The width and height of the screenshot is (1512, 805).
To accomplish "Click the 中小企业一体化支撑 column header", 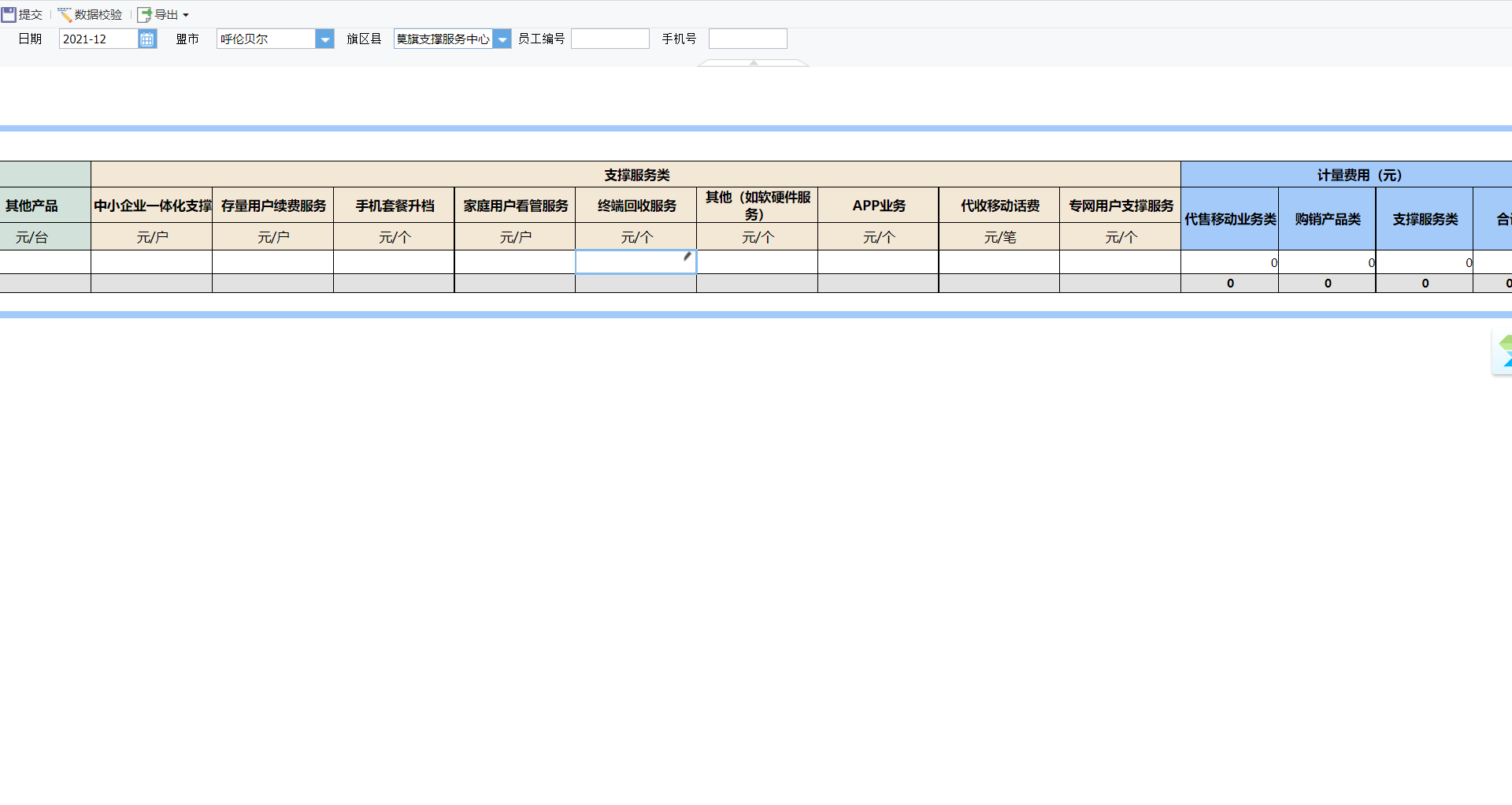I will (x=152, y=206).
